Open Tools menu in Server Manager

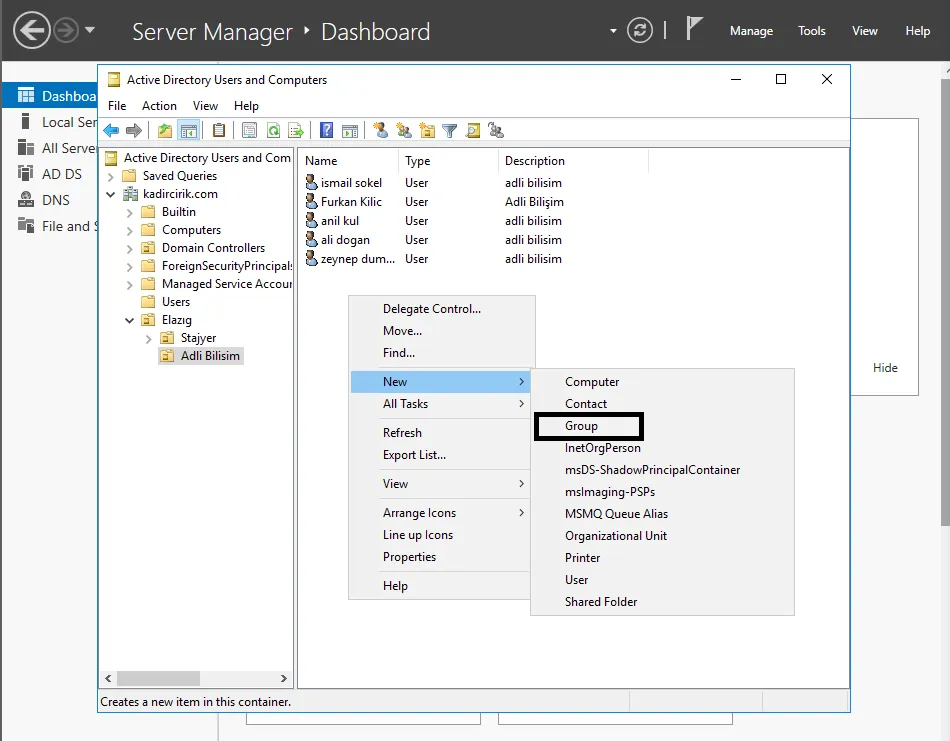click(x=811, y=30)
